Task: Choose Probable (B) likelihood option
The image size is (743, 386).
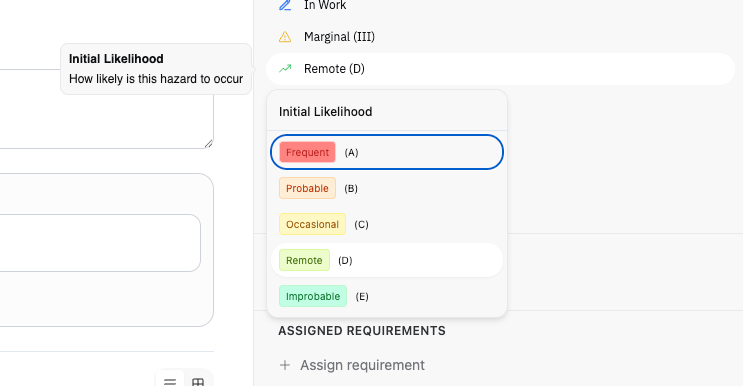Action: click(387, 188)
